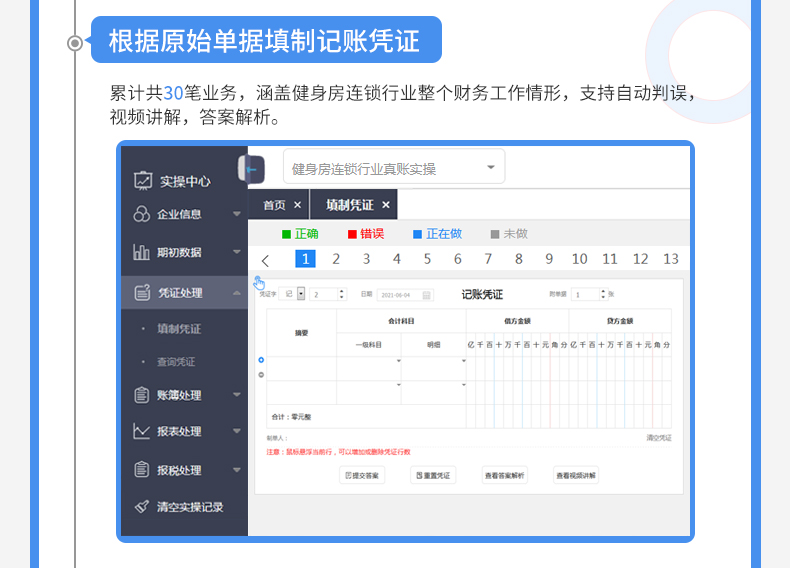
Task: Open second row 一级科目 dropdown
Action: point(399,385)
